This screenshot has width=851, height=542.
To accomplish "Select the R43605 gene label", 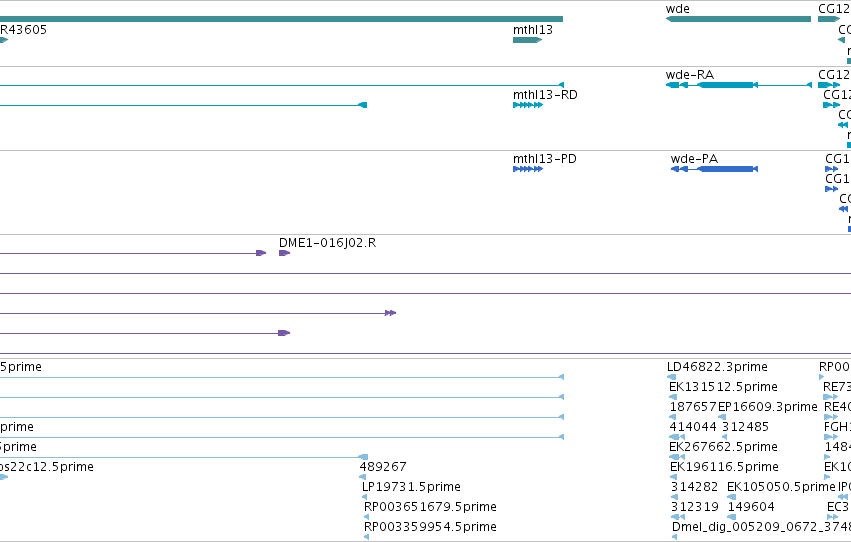I will (x=23, y=30).
